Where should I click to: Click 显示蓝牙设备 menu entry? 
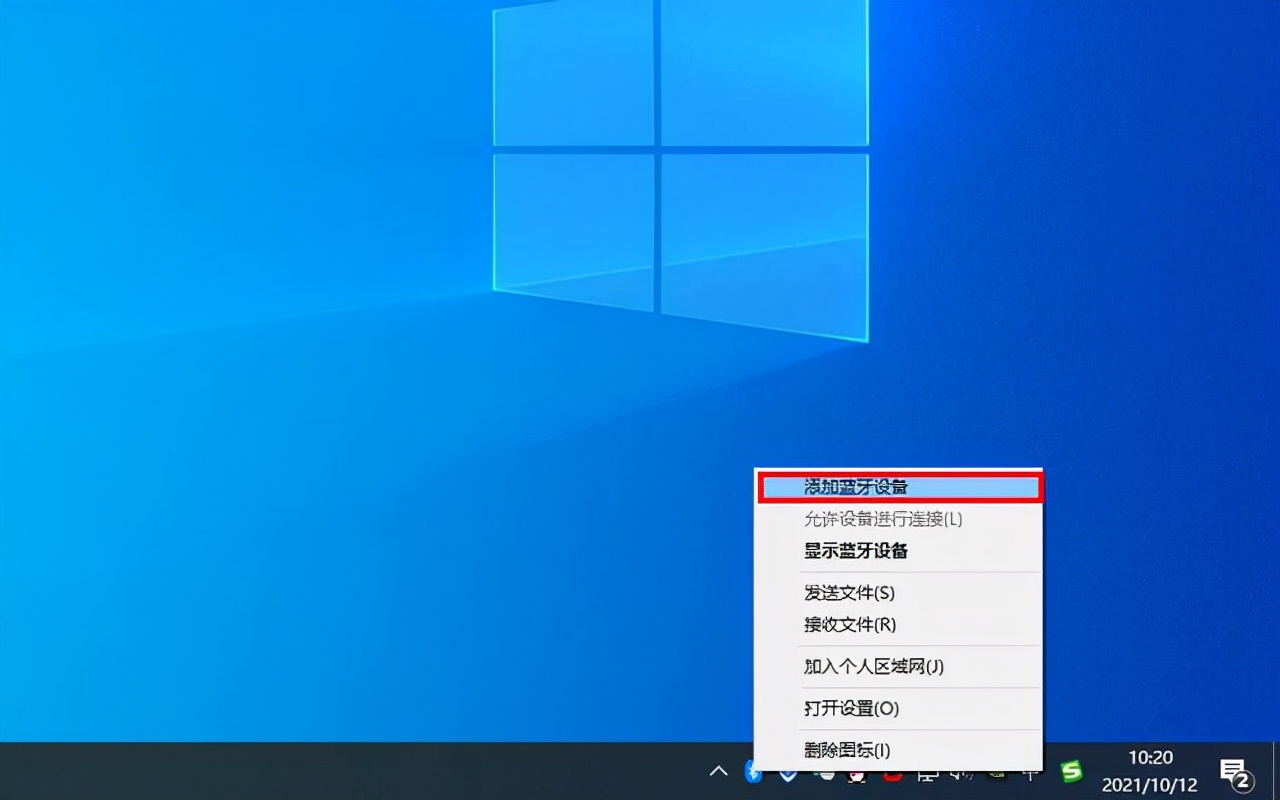tap(899, 551)
